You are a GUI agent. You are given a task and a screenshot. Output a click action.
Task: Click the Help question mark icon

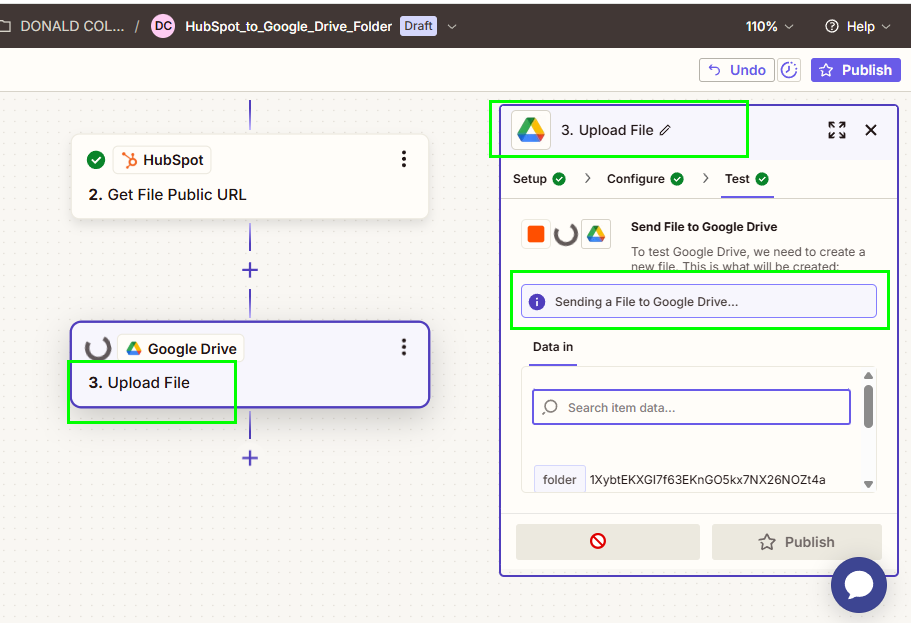click(x=832, y=26)
